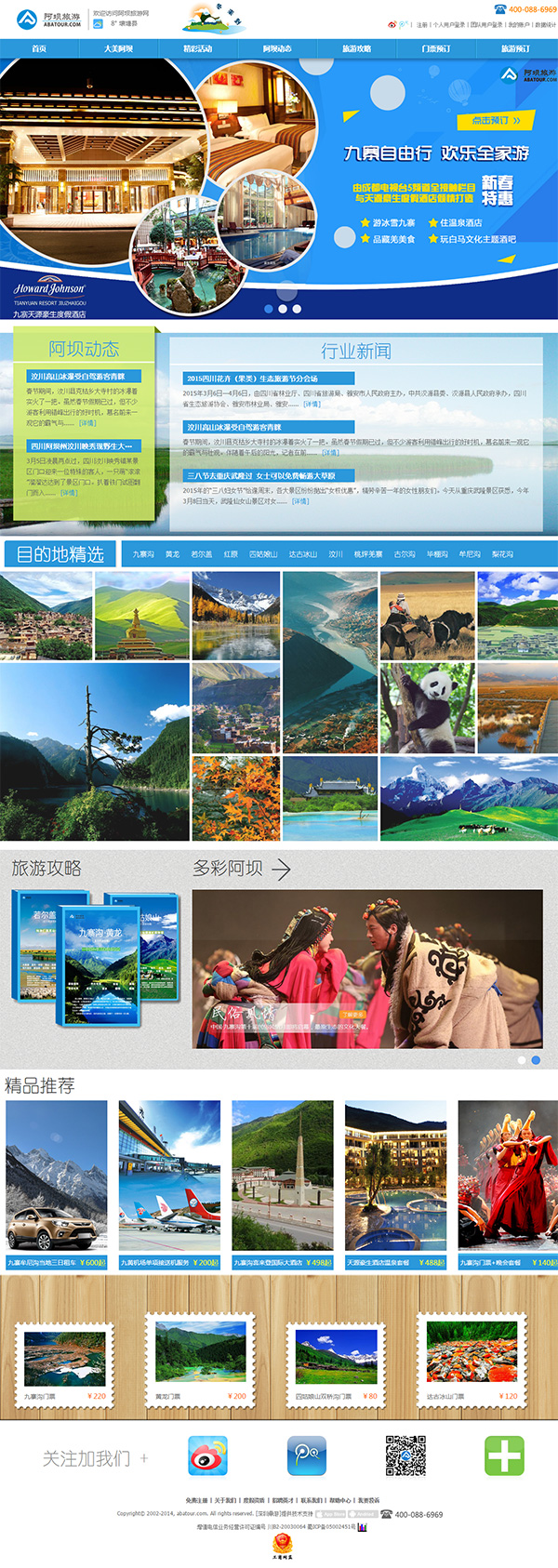The height and width of the screenshot is (1568, 558).
Task: Open the 门票预订 navigation tab
Action: (x=436, y=48)
